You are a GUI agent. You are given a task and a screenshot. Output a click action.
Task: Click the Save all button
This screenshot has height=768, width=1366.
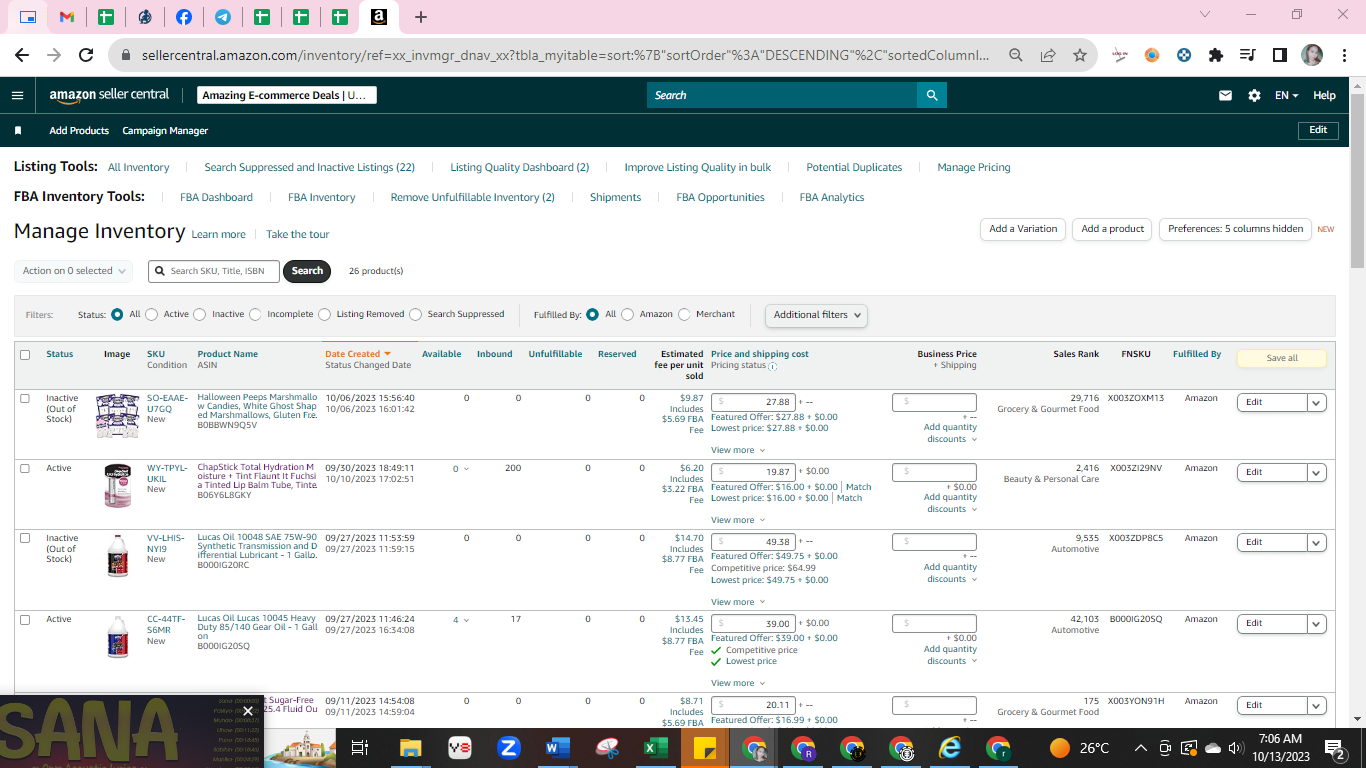[1282, 358]
